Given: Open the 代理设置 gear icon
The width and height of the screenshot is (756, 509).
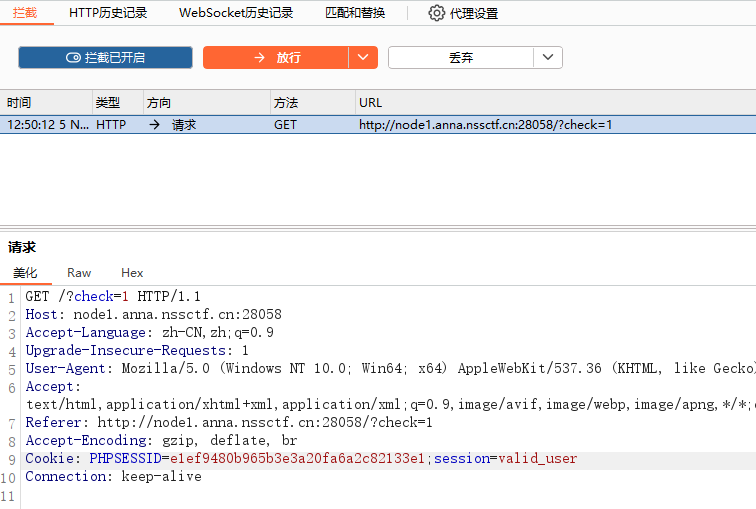Looking at the screenshot, I should coord(436,13).
